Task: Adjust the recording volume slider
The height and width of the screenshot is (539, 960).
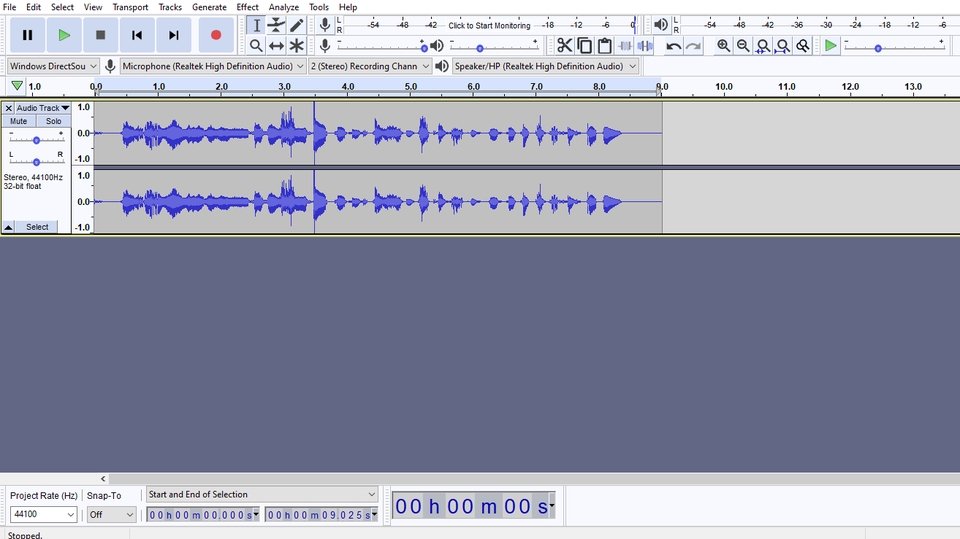Action: (x=382, y=46)
